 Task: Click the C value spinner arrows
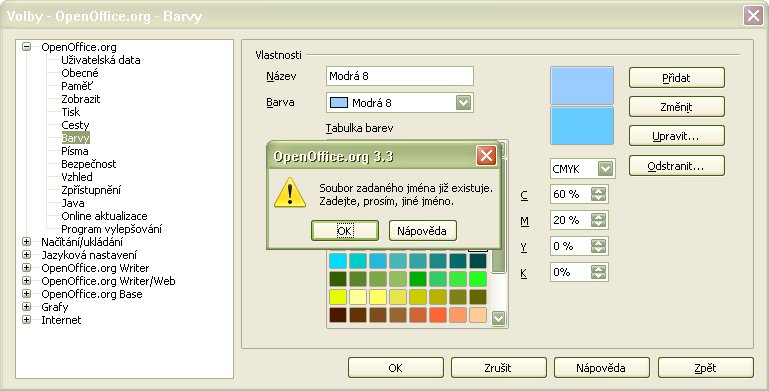tap(598, 194)
